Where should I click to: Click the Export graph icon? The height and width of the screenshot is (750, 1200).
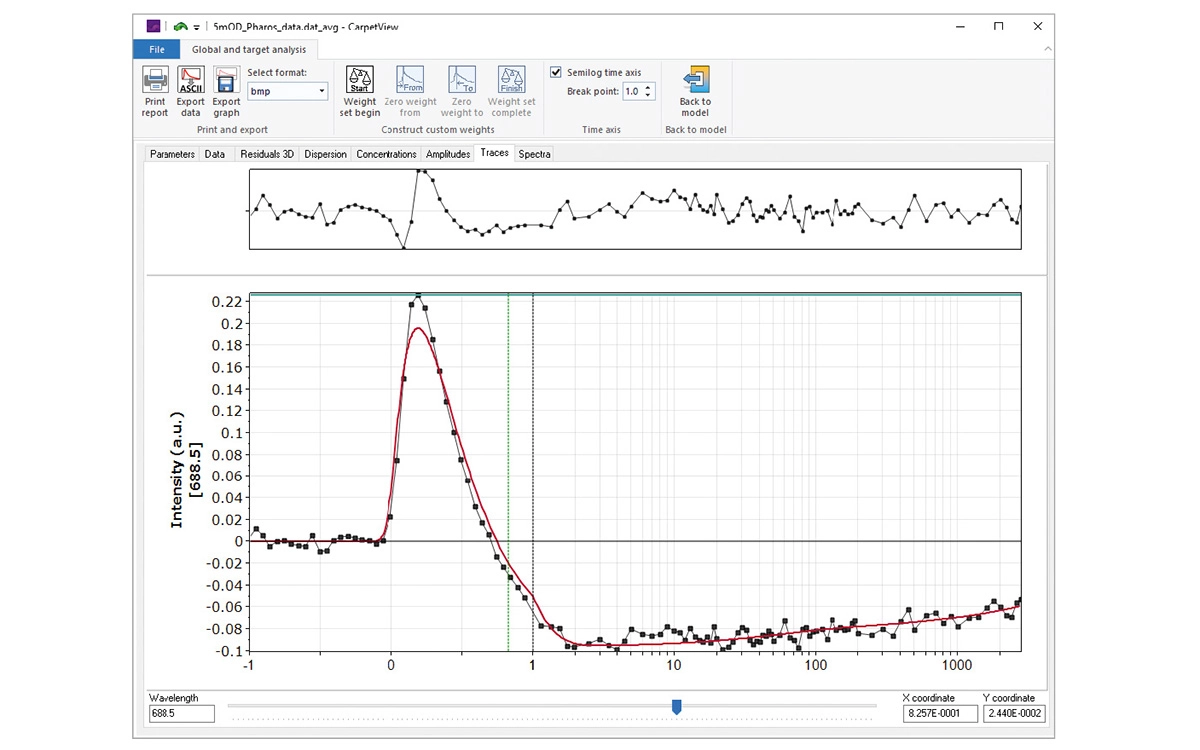[226, 81]
